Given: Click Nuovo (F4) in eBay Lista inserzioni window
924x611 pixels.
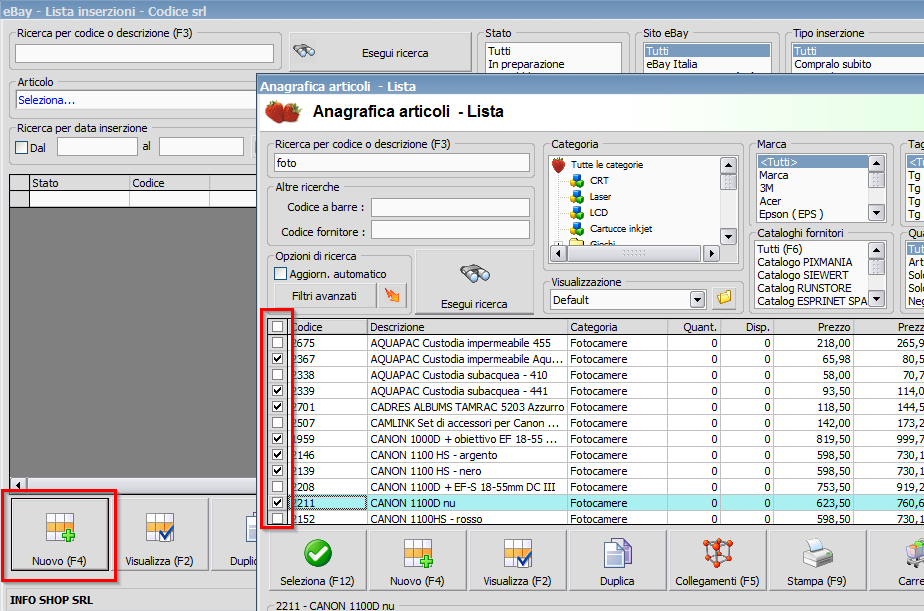Looking at the screenshot, I should [60, 534].
